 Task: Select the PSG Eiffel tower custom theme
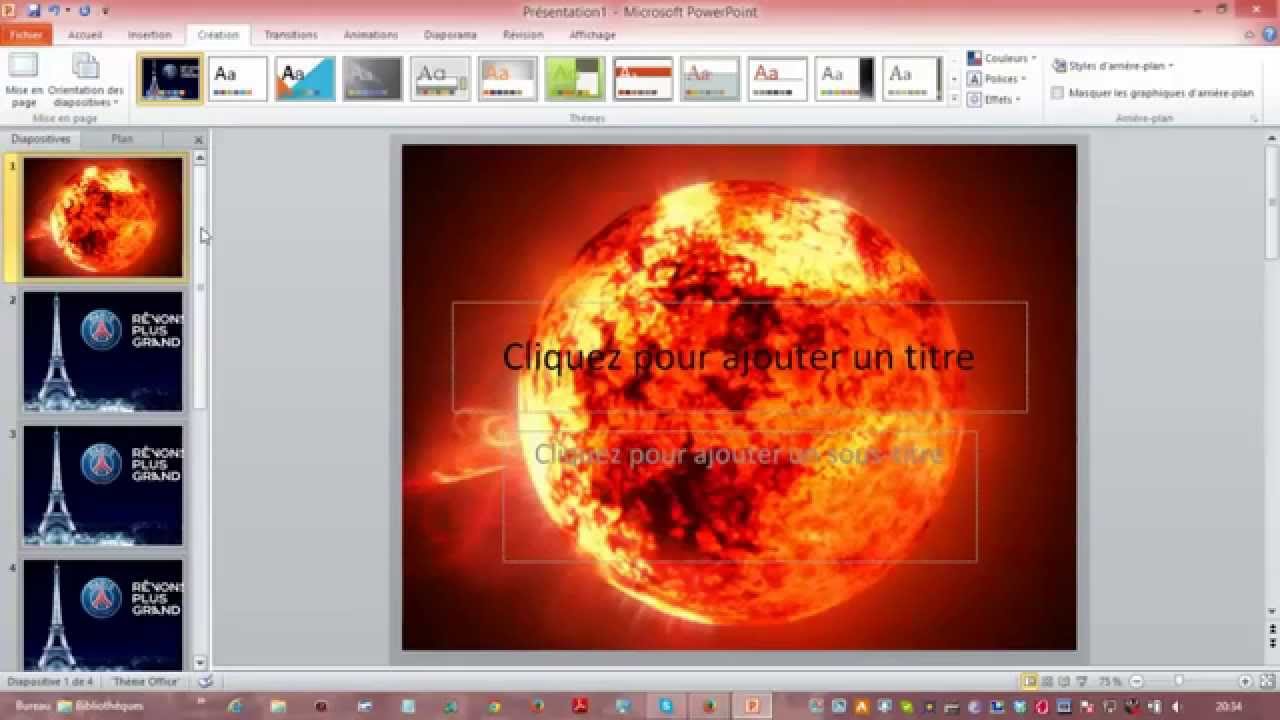point(171,79)
